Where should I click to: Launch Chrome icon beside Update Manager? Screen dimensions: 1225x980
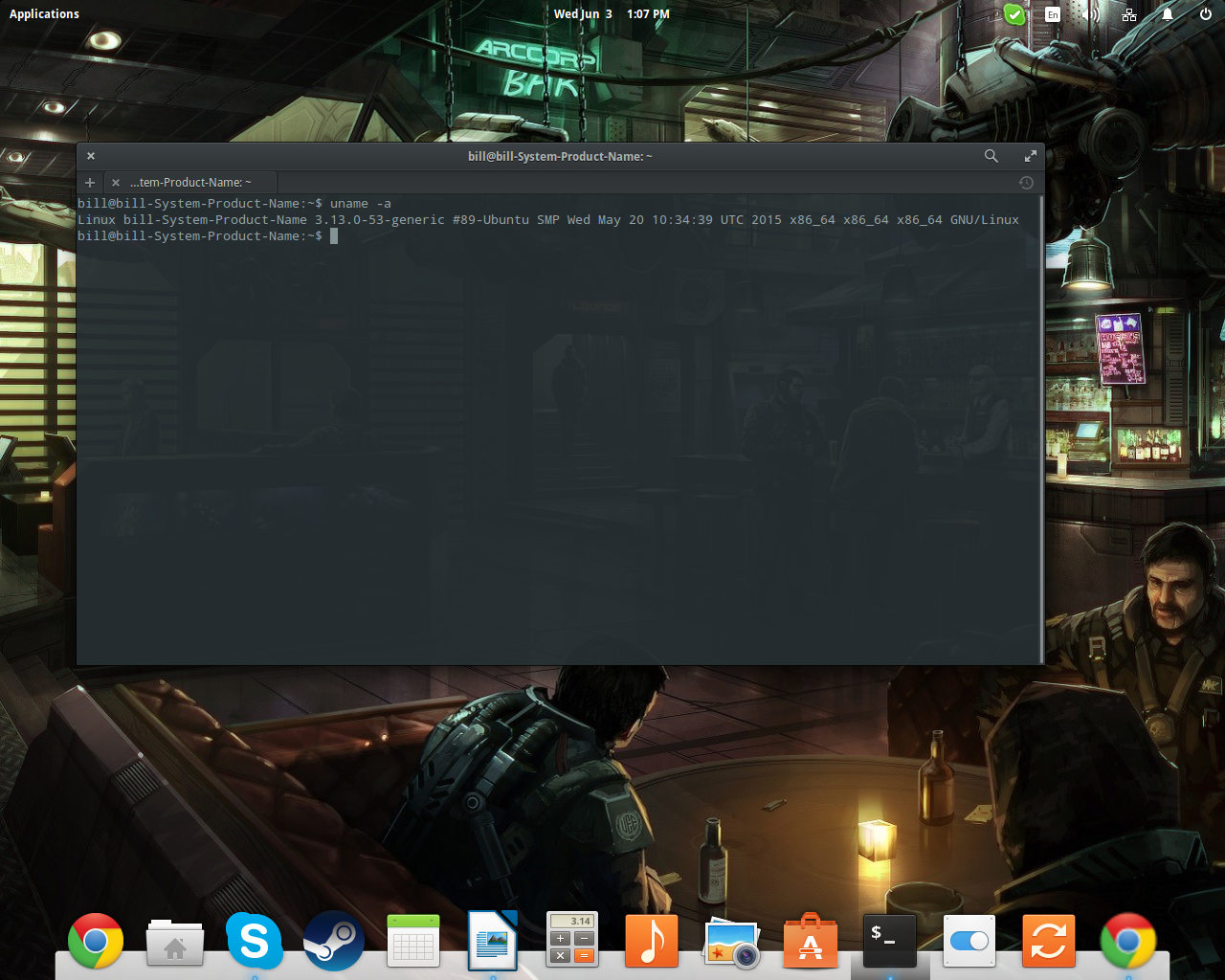coord(1128,941)
